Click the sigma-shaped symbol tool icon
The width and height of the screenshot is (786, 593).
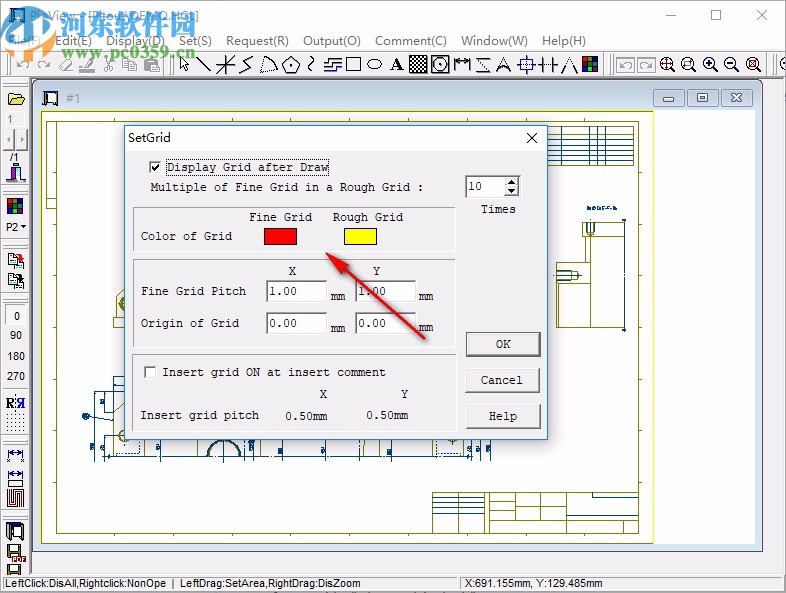tap(483, 64)
